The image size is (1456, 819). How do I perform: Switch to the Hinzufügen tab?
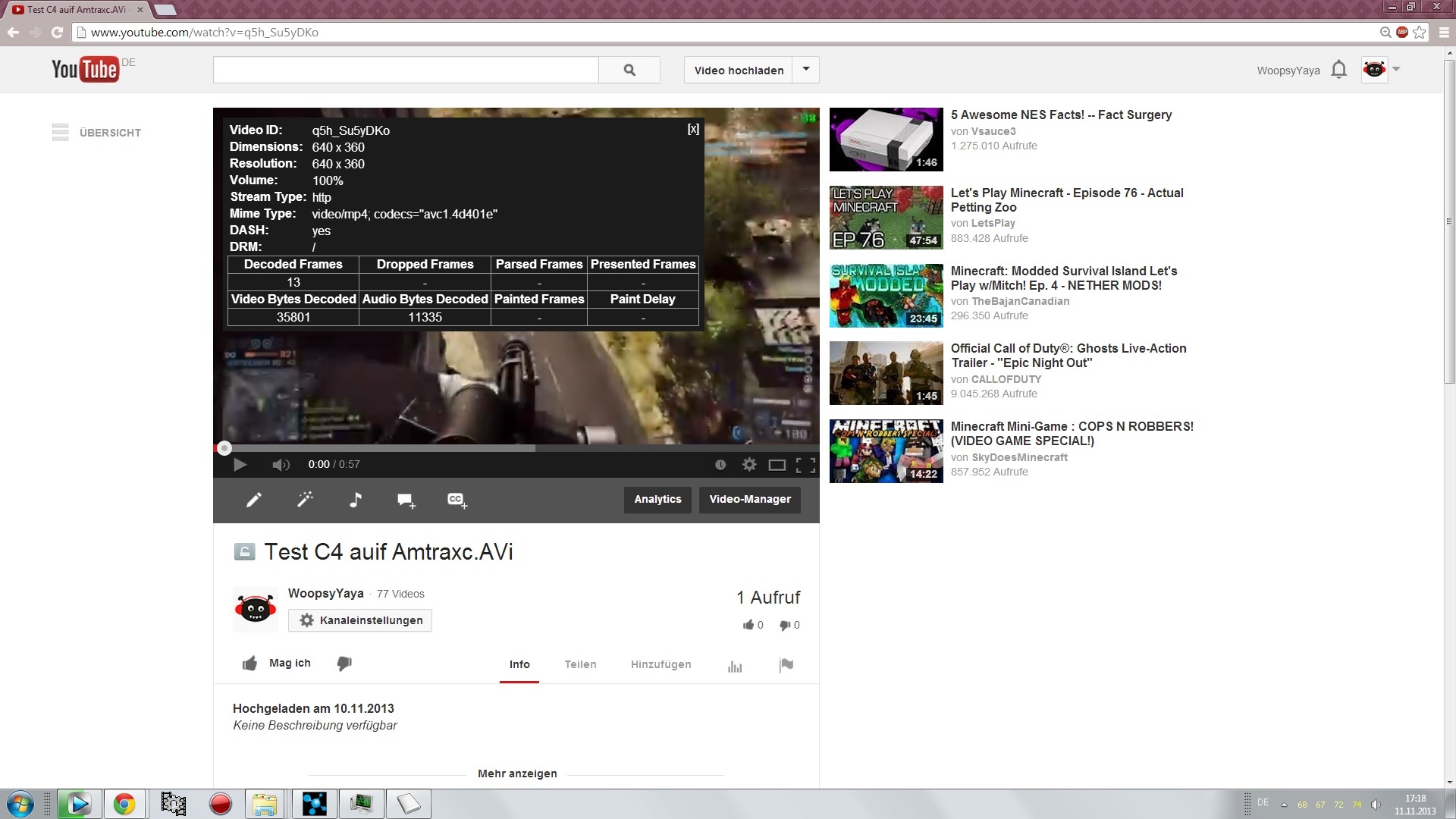pos(661,664)
